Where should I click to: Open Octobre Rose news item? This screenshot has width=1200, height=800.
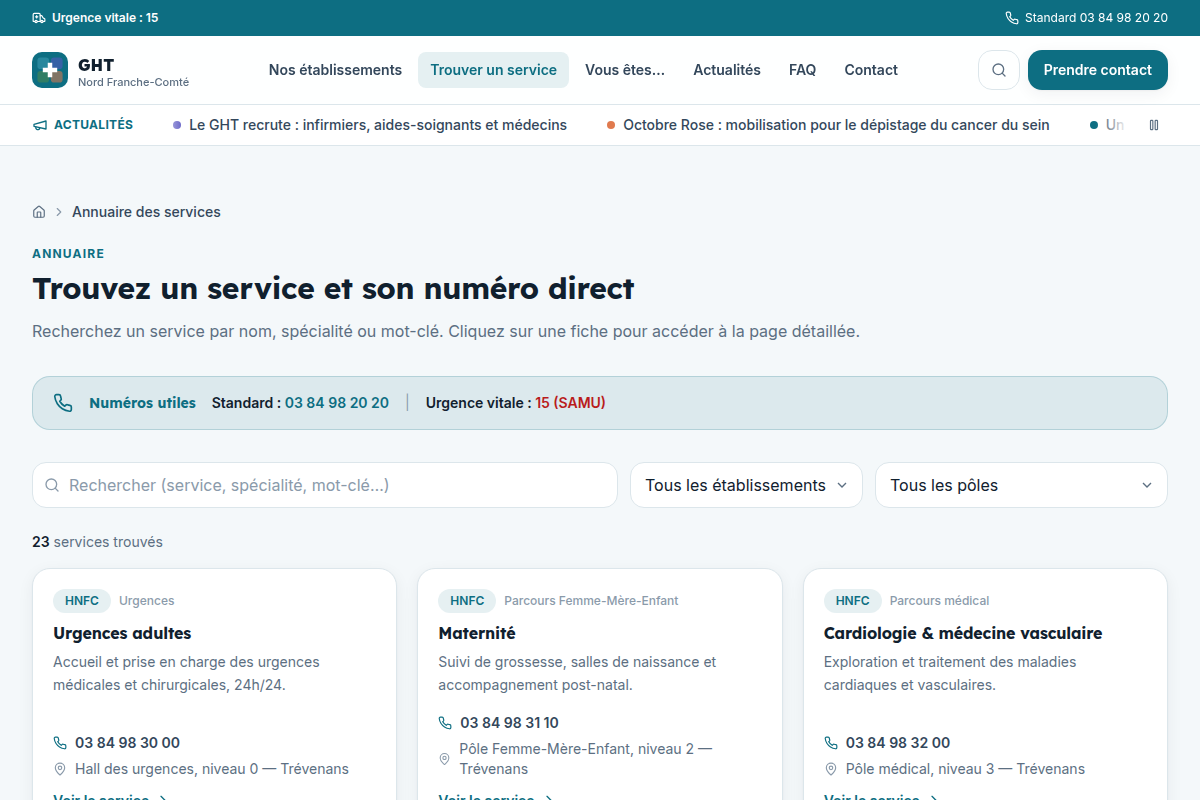(828, 125)
